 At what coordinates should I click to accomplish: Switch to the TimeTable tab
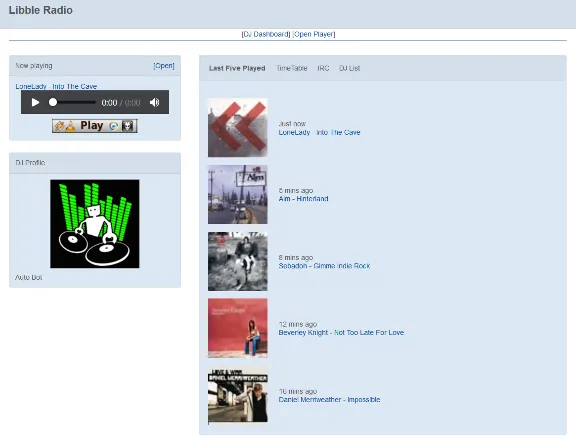coord(292,68)
